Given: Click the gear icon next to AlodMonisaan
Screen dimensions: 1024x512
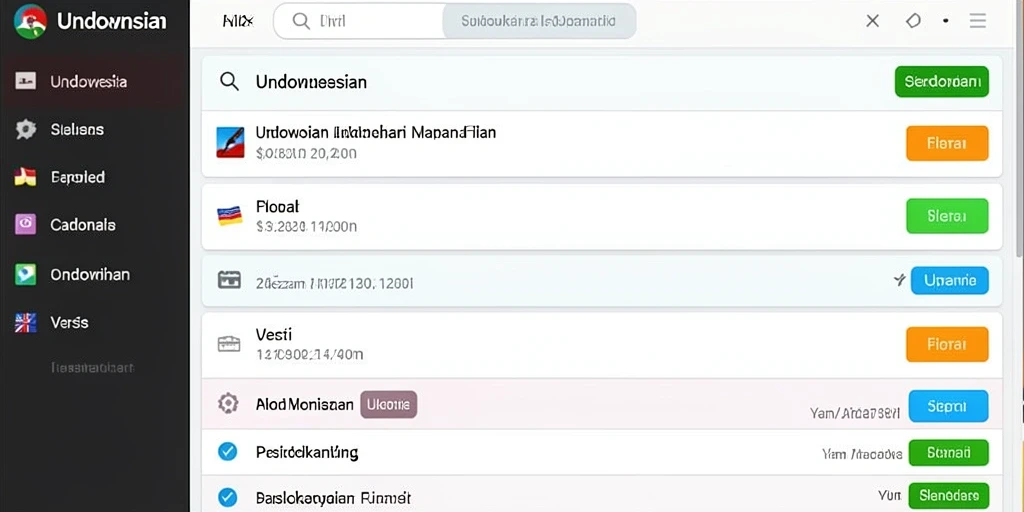Looking at the screenshot, I should [x=228, y=404].
